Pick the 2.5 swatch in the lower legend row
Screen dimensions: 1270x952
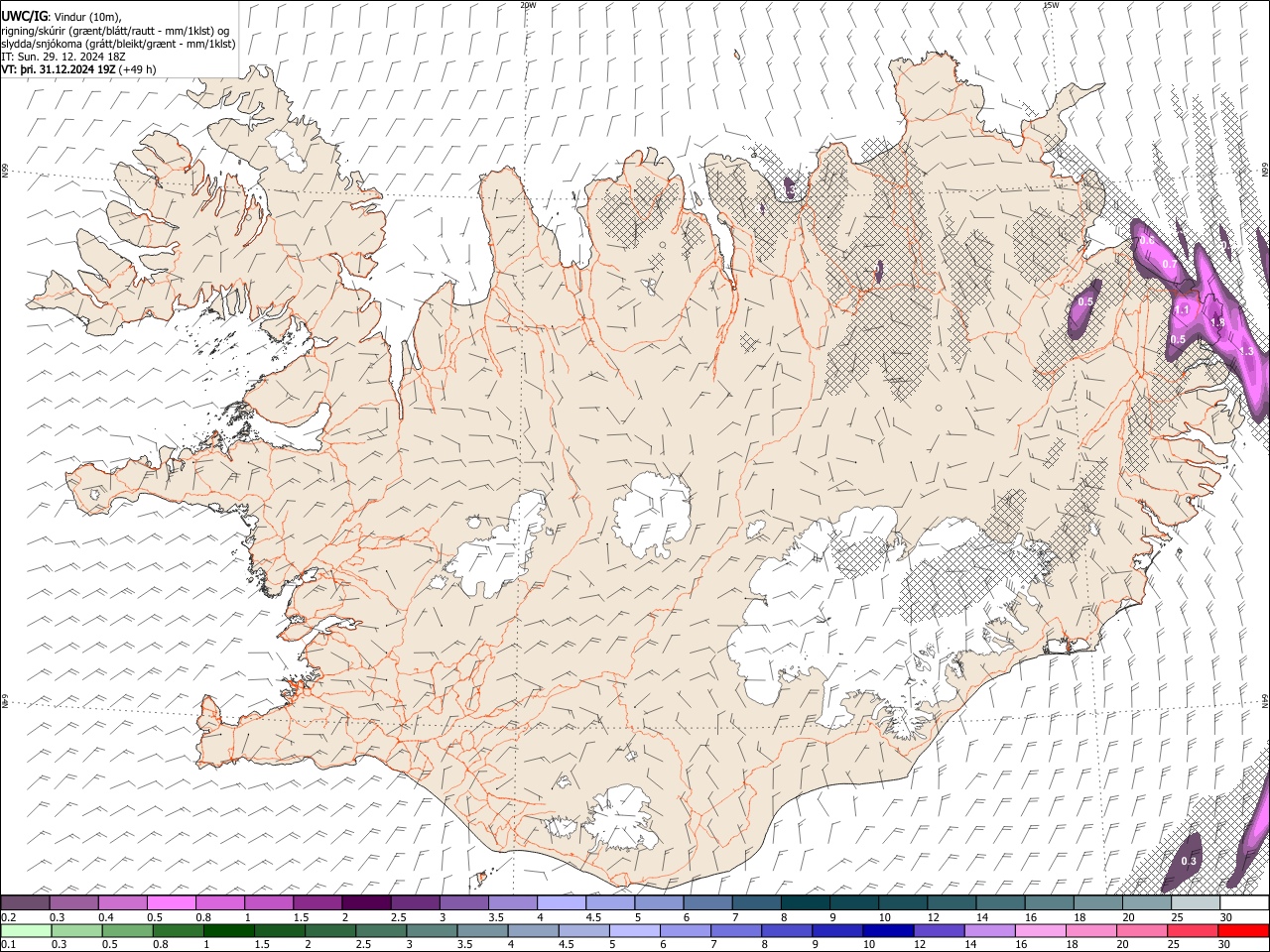tap(381, 930)
